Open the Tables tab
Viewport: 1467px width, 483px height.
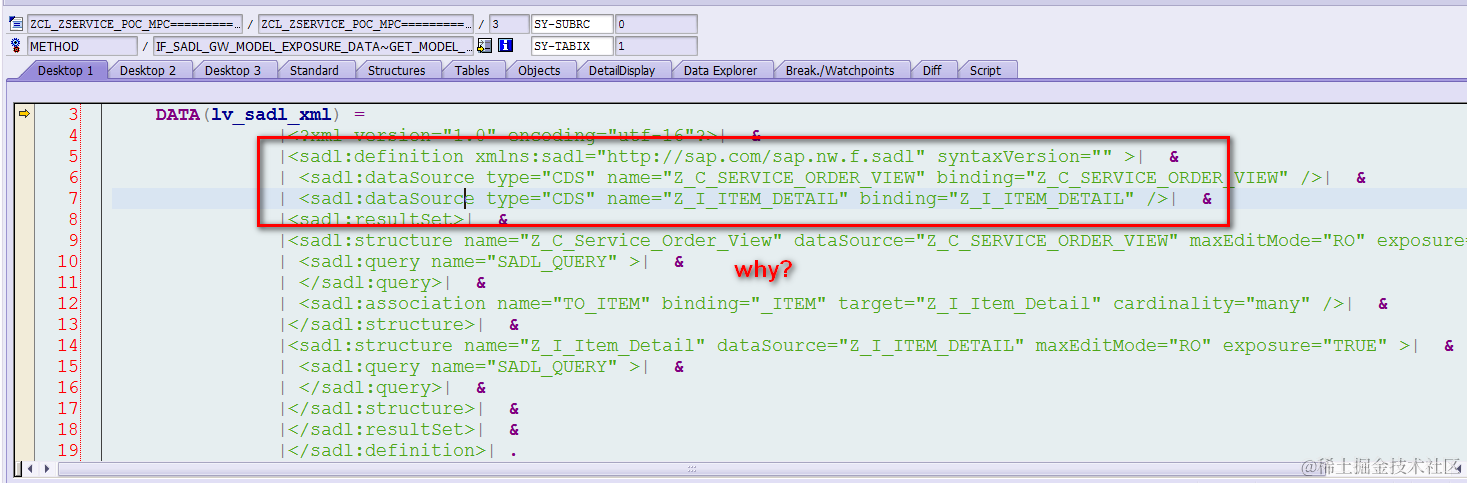click(472, 70)
